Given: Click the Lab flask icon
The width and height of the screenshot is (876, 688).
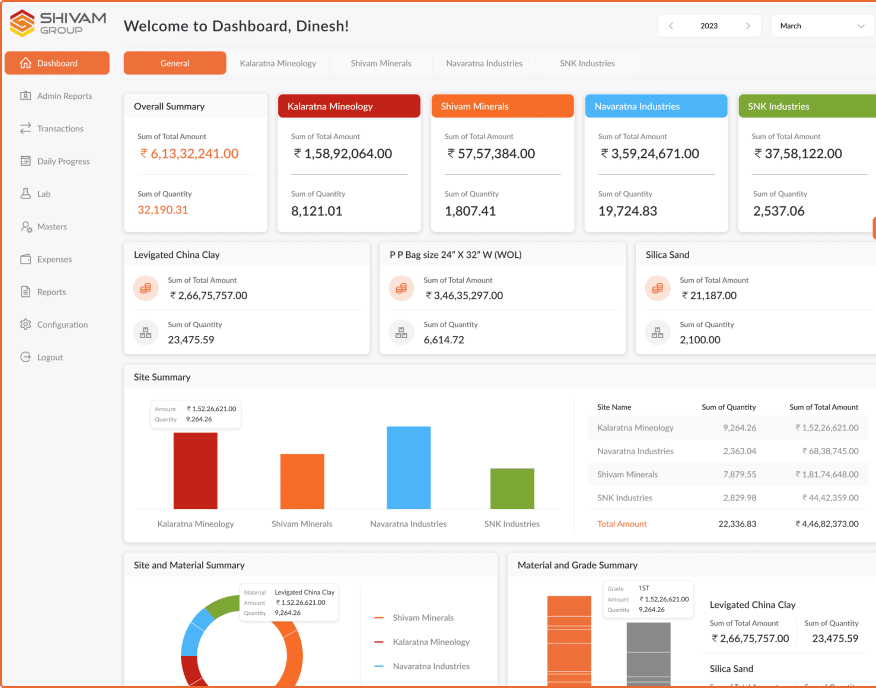Looking at the screenshot, I should (26, 194).
